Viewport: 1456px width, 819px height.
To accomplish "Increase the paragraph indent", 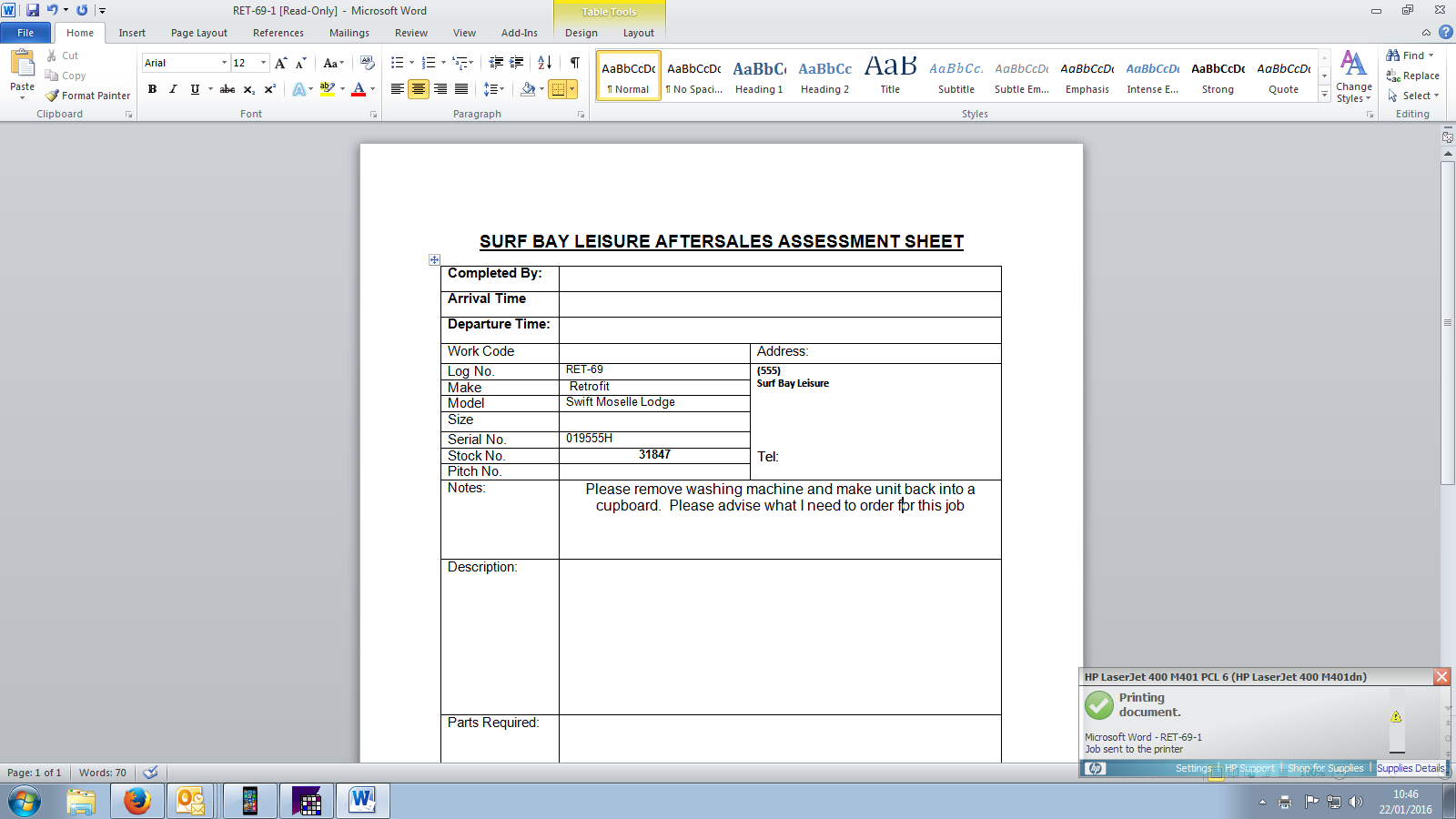I will coord(516,63).
